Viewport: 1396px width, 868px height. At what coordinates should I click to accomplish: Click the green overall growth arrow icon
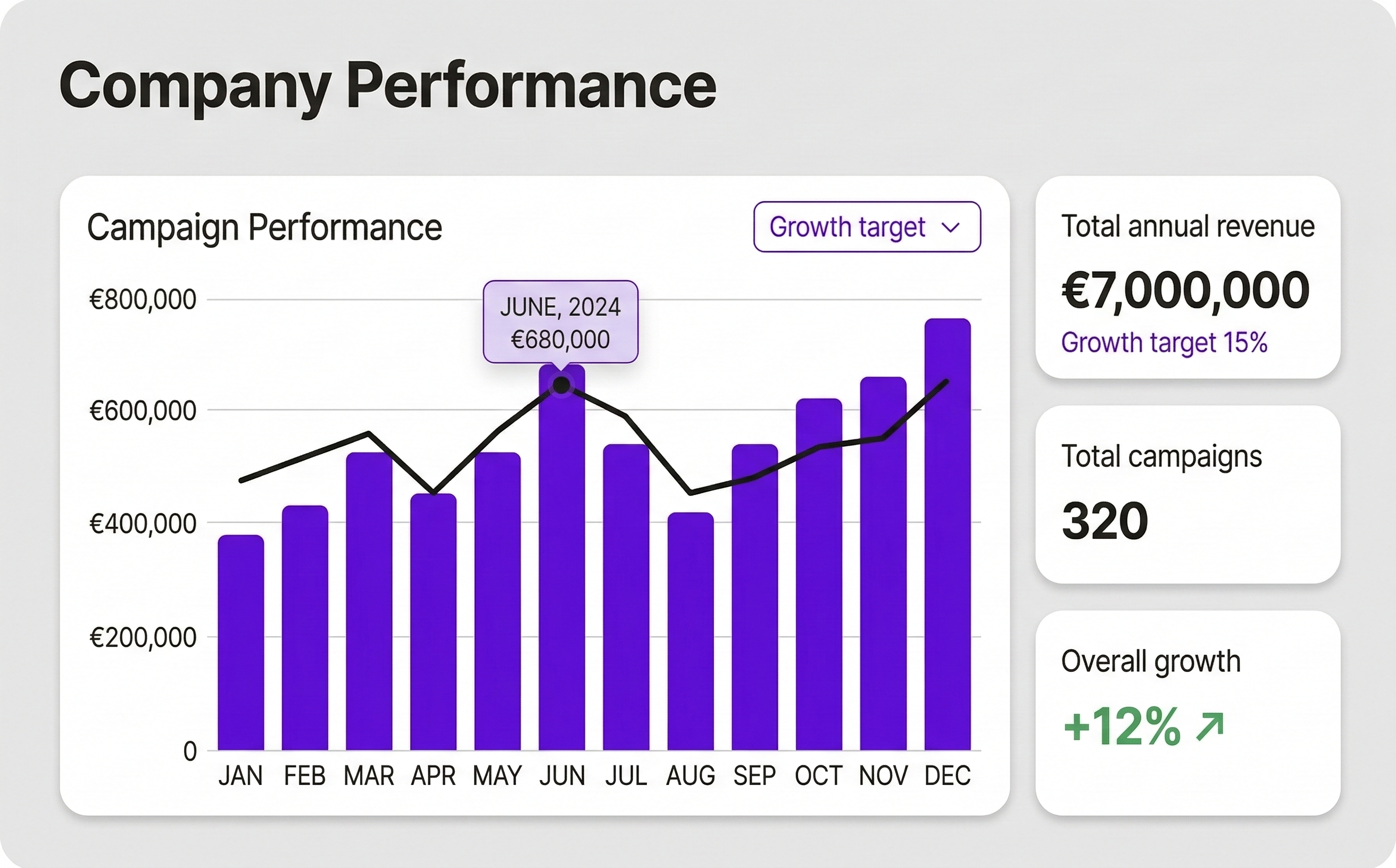click(x=1210, y=726)
